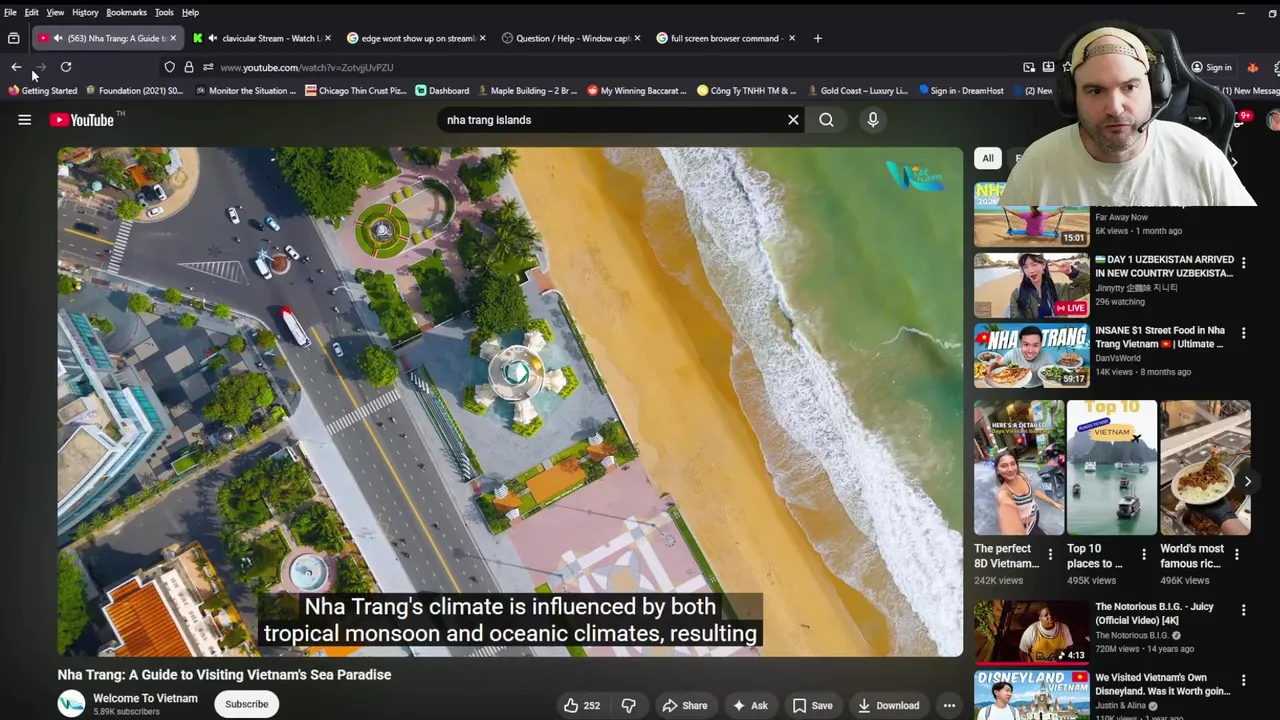Screen dimensions: 1280x720
Task: Open the Bookmarks menu
Action: click(126, 12)
